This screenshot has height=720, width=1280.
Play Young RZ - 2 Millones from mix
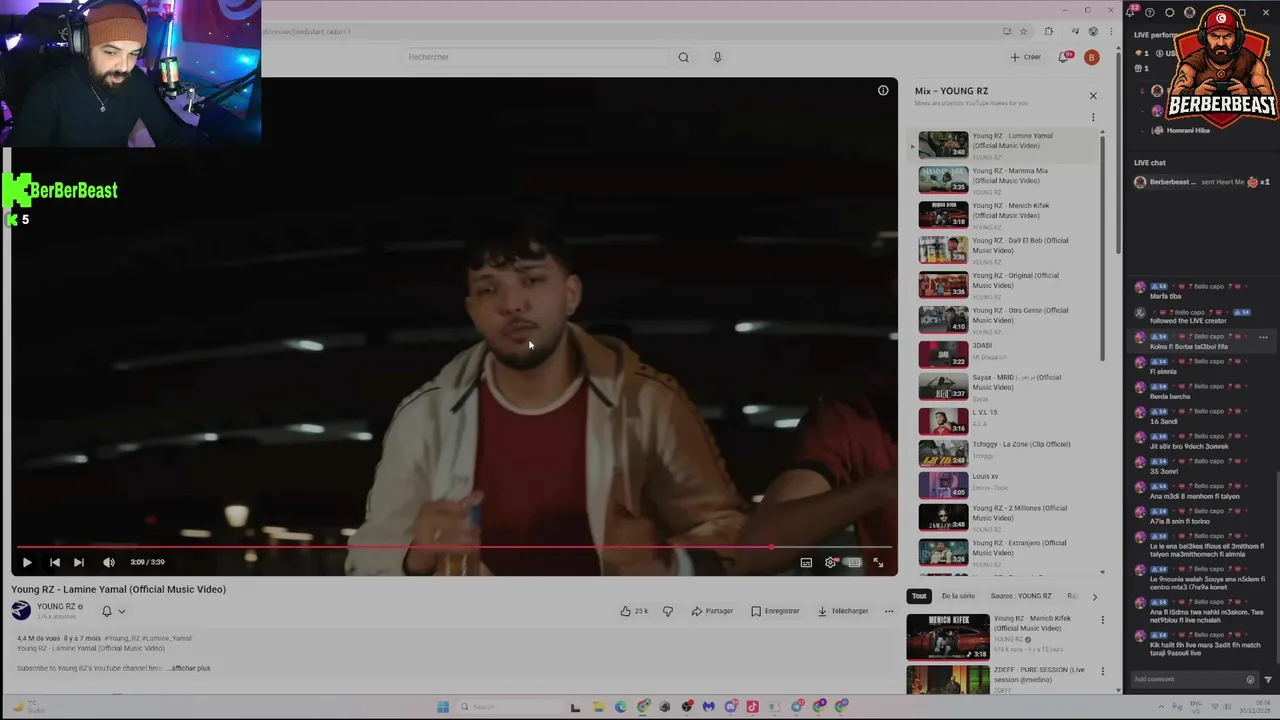point(1008,516)
